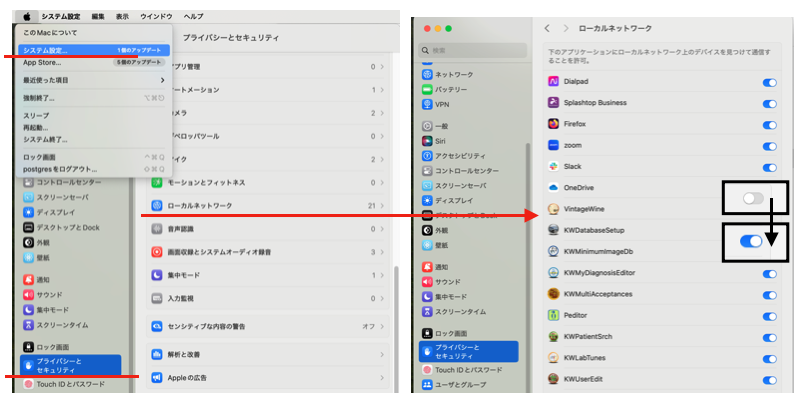
Task: Click the Slack app icon
Action: tap(553, 166)
